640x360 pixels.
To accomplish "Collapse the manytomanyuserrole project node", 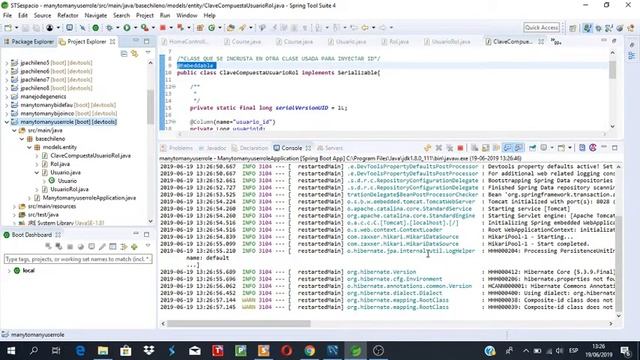I will click(7, 122).
